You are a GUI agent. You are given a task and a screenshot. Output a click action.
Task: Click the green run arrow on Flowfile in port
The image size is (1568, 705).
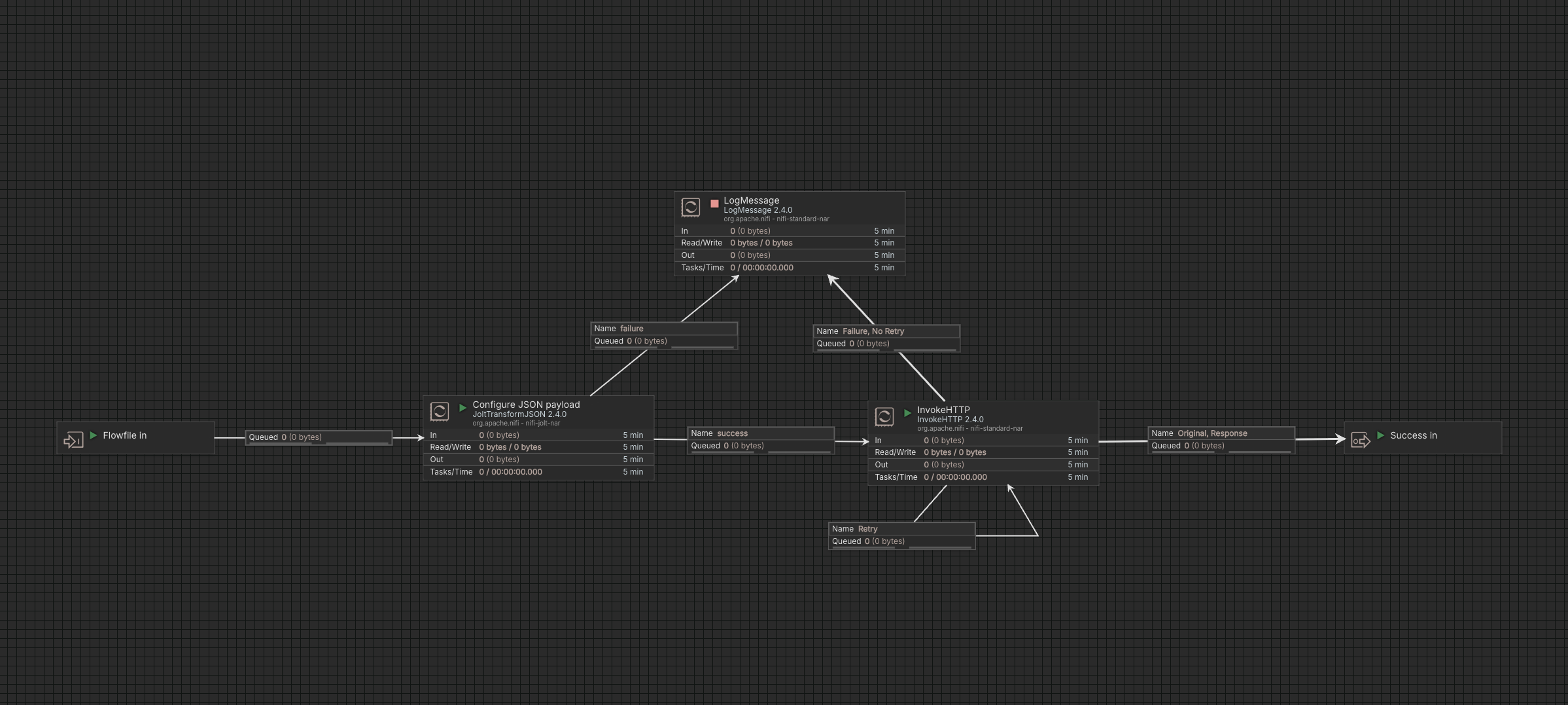pos(94,435)
